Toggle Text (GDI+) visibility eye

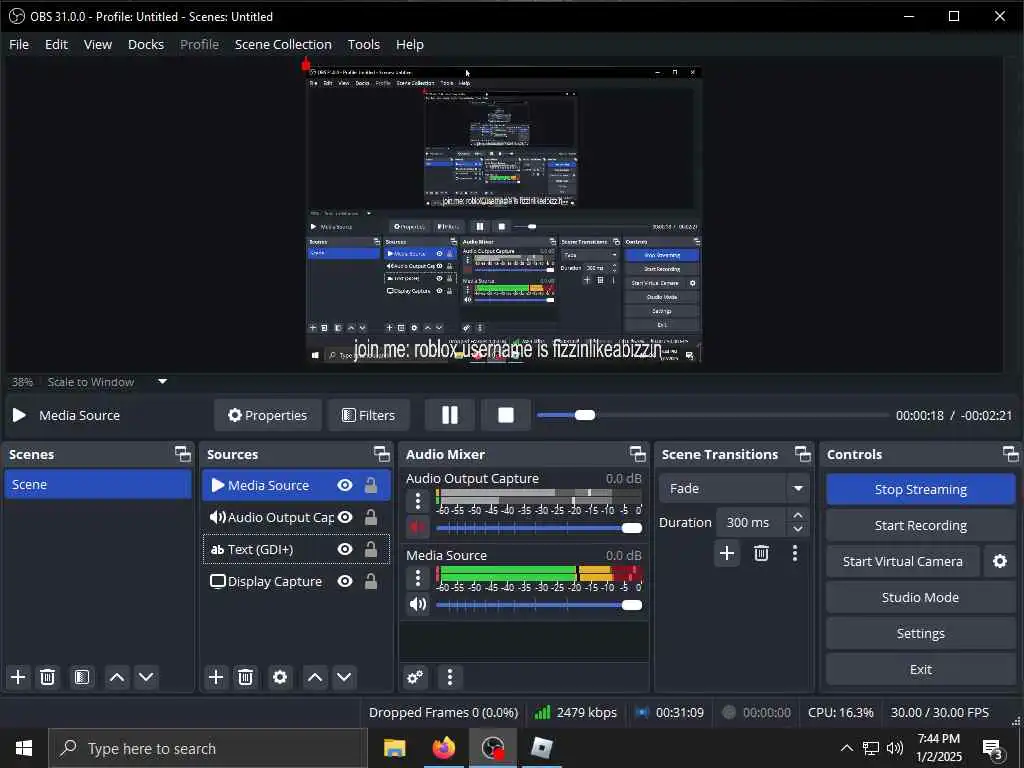click(345, 549)
